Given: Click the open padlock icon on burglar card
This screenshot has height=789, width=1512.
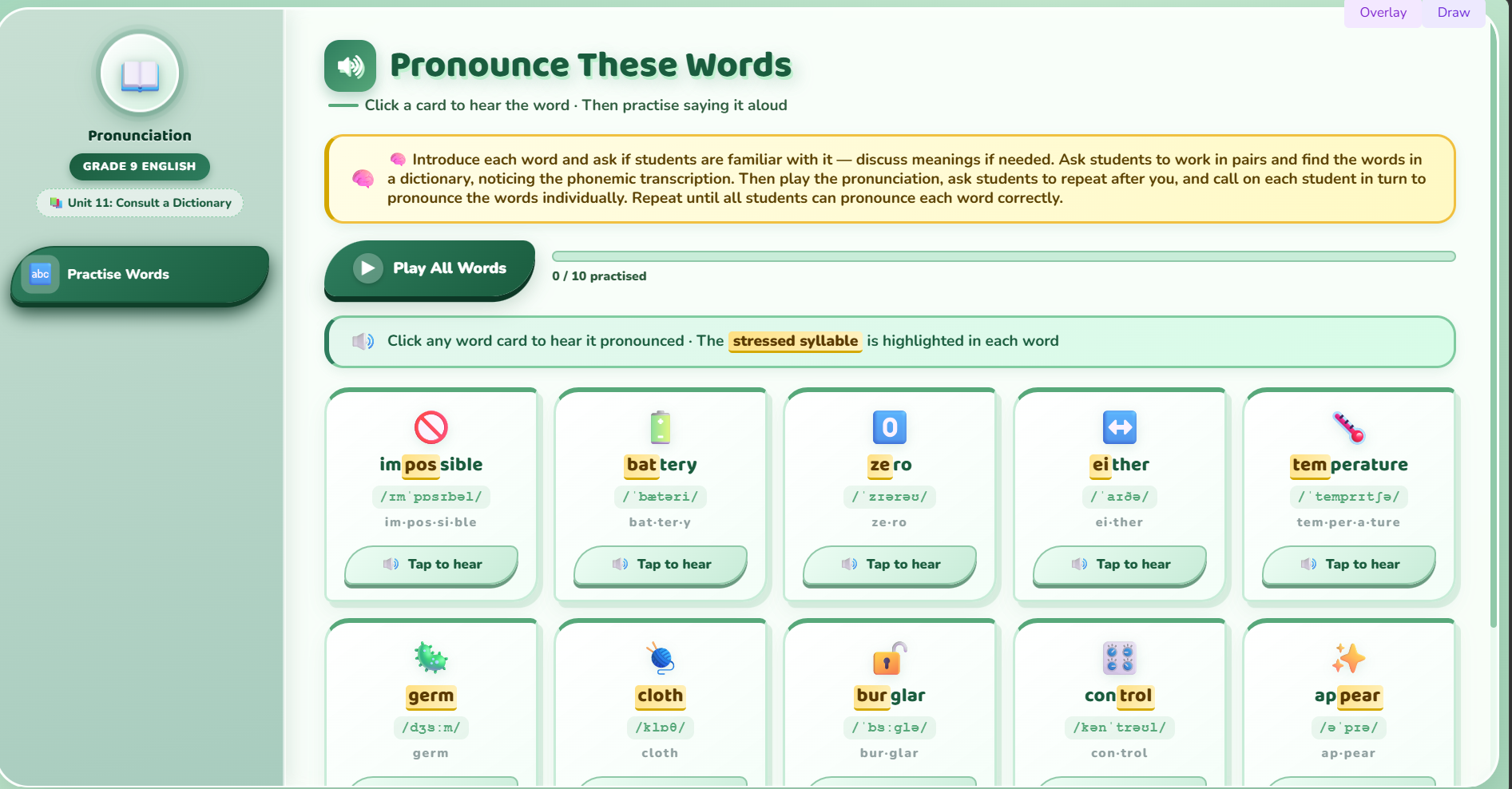Looking at the screenshot, I should point(890,658).
